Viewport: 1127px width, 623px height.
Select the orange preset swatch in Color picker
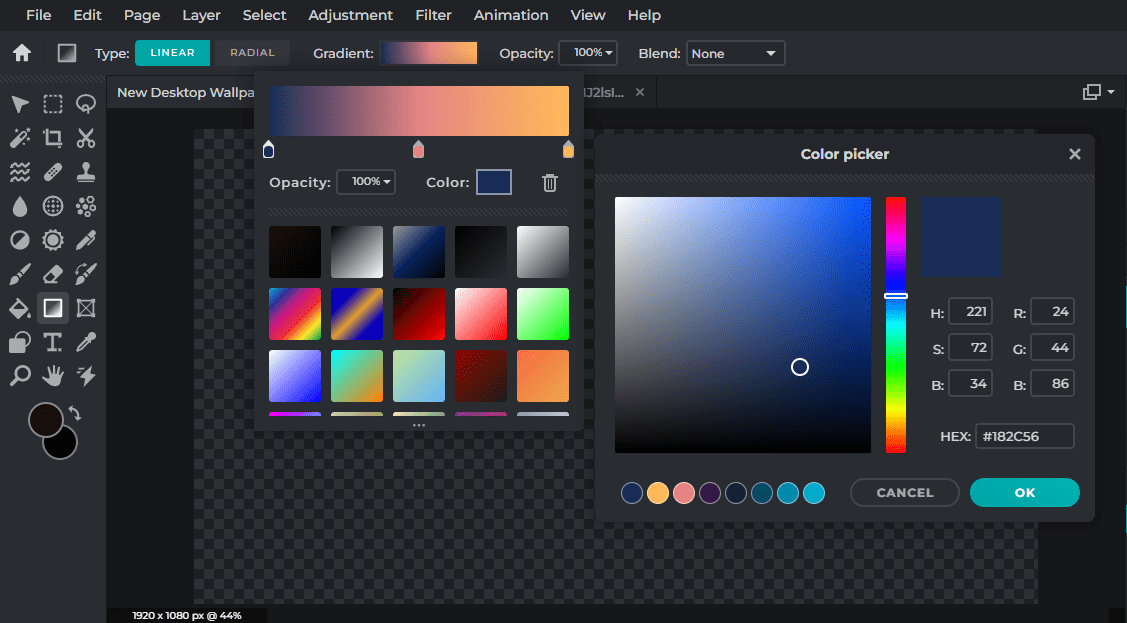(658, 492)
